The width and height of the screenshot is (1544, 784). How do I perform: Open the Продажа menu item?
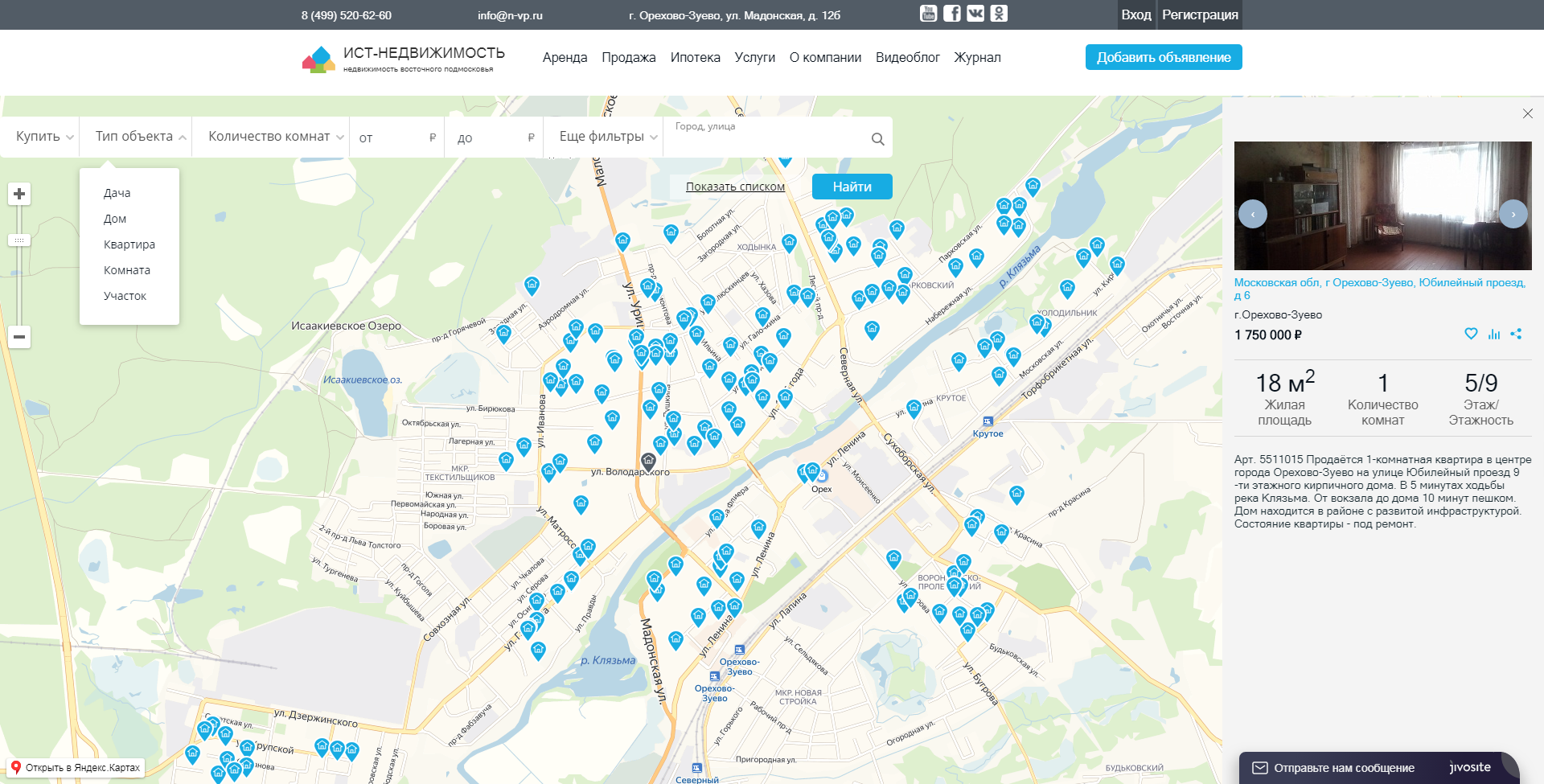[x=629, y=57]
